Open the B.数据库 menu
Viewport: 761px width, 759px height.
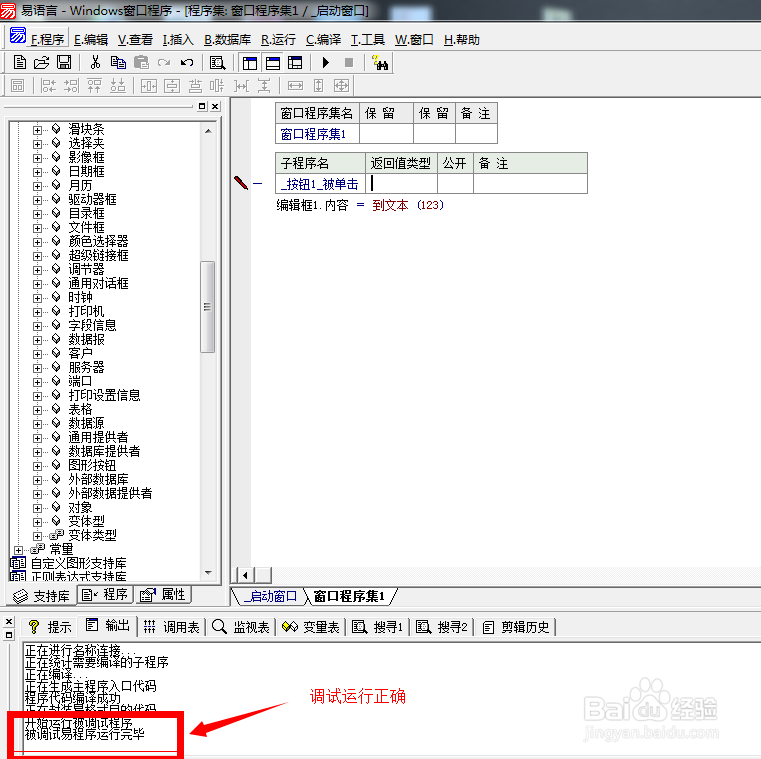227,40
